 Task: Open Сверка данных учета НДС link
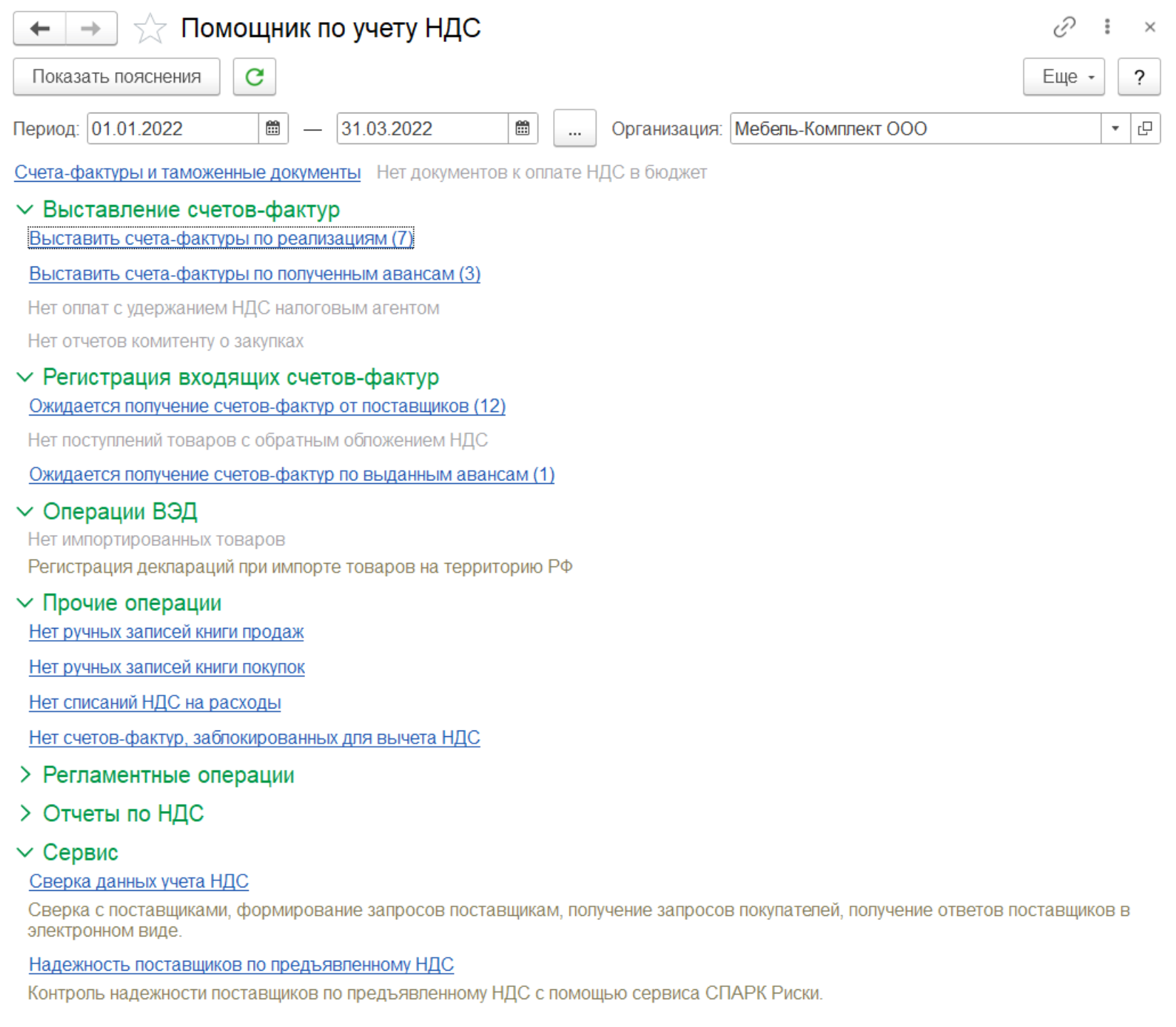click(138, 882)
